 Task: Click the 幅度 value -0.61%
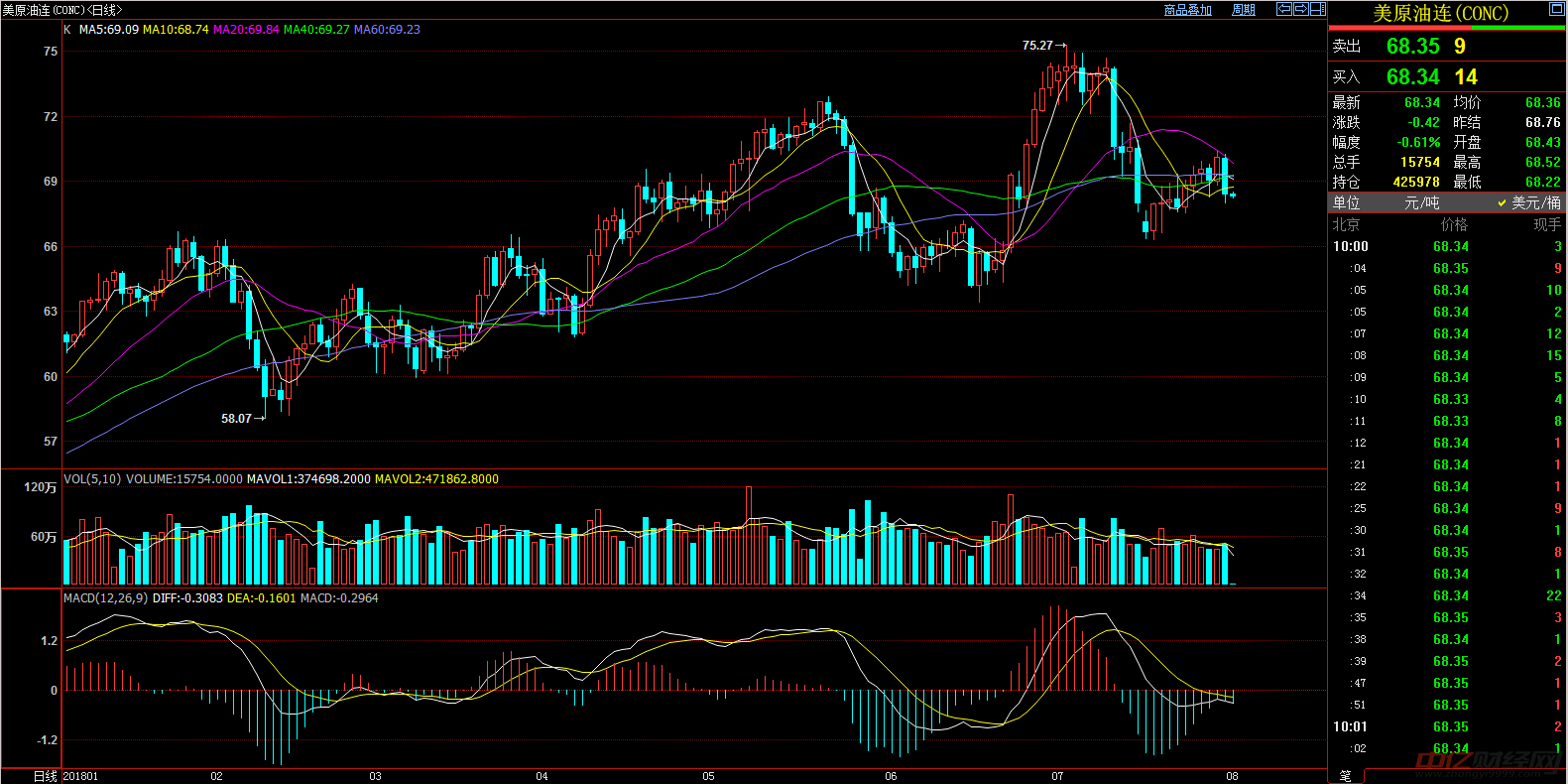click(x=1419, y=143)
